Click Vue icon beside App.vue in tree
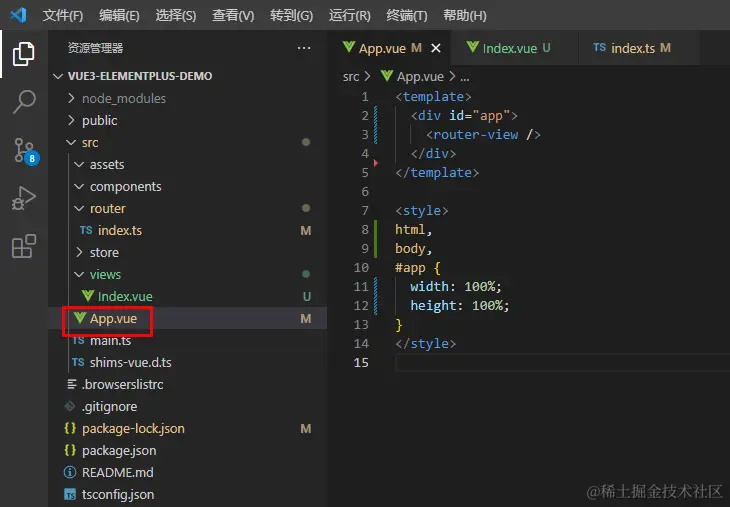730x507 pixels. 80,317
